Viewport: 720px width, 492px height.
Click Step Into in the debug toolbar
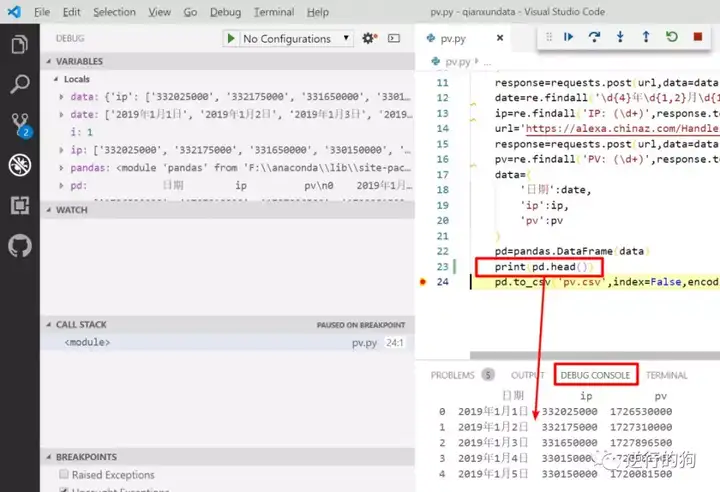(620, 37)
